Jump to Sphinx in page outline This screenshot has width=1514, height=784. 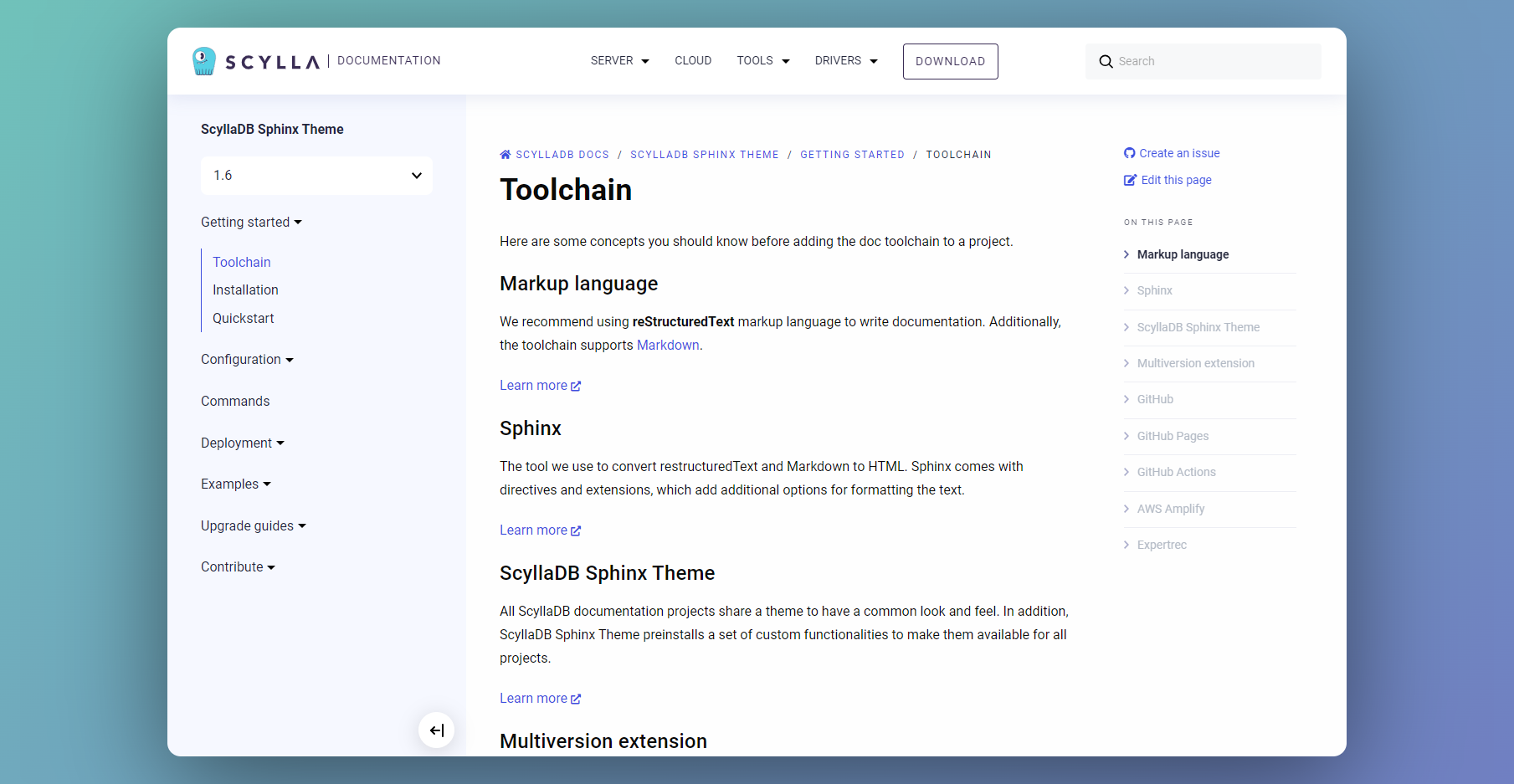(x=1154, y=290)
